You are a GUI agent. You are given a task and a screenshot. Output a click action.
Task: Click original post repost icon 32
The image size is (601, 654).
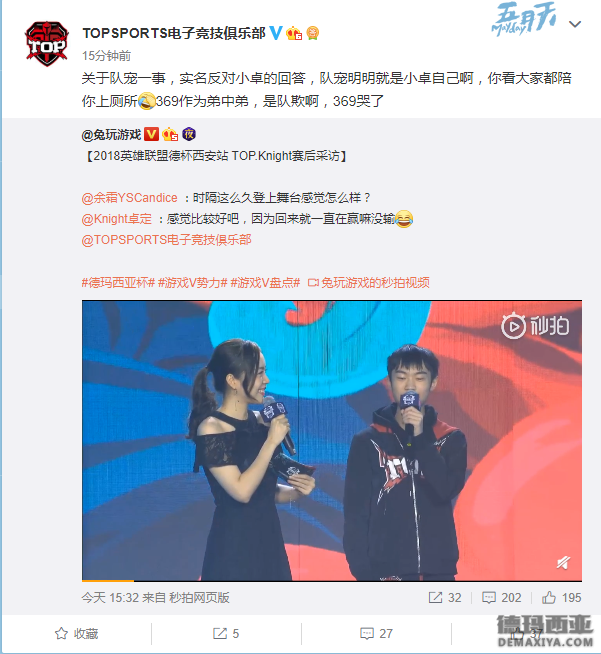pyautogui.click(x=445, y=598)
